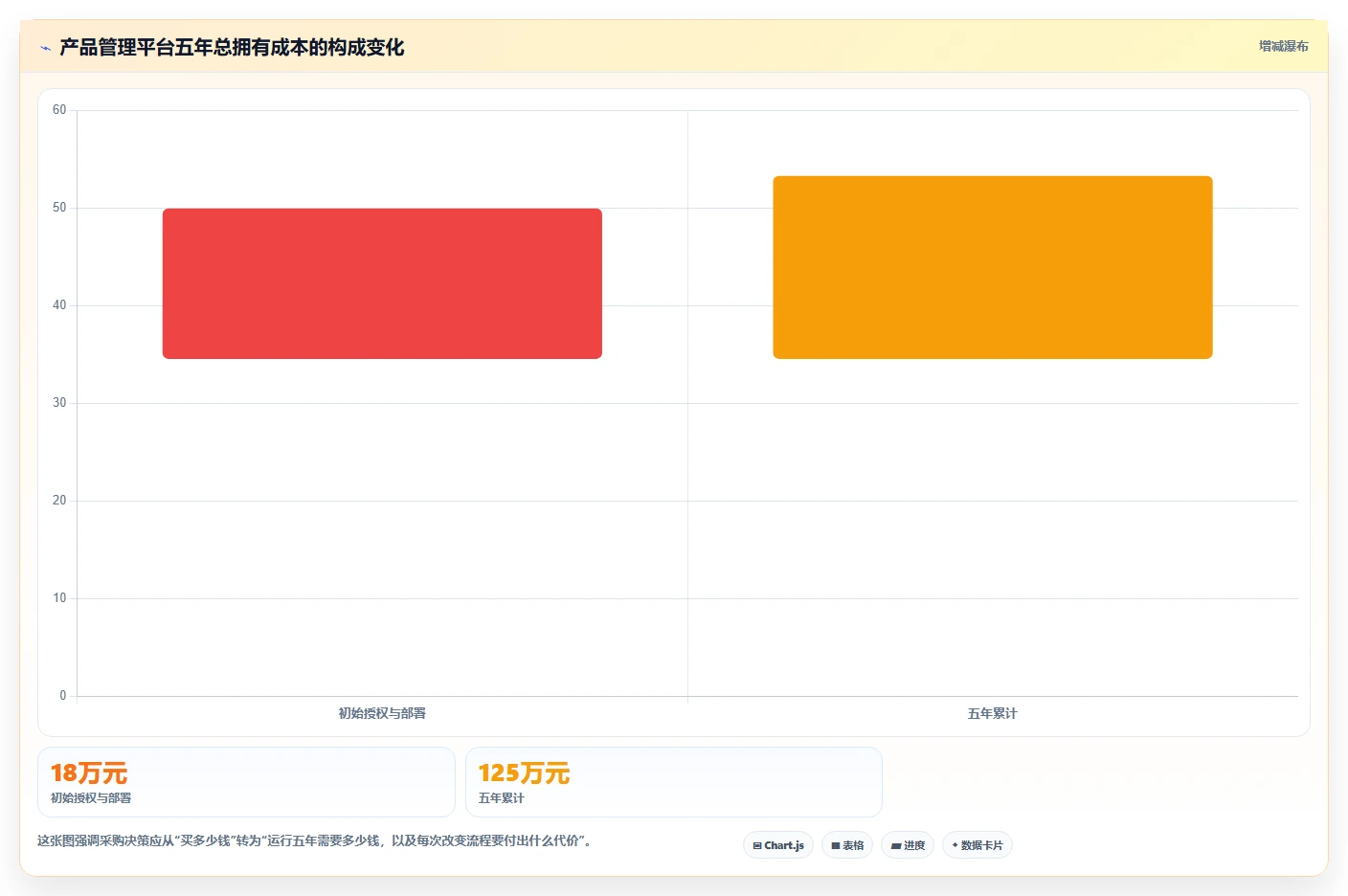This screenshot has height=896, width=1348.
Task: Click the 18万元 value text
Action: coord(89,773)
